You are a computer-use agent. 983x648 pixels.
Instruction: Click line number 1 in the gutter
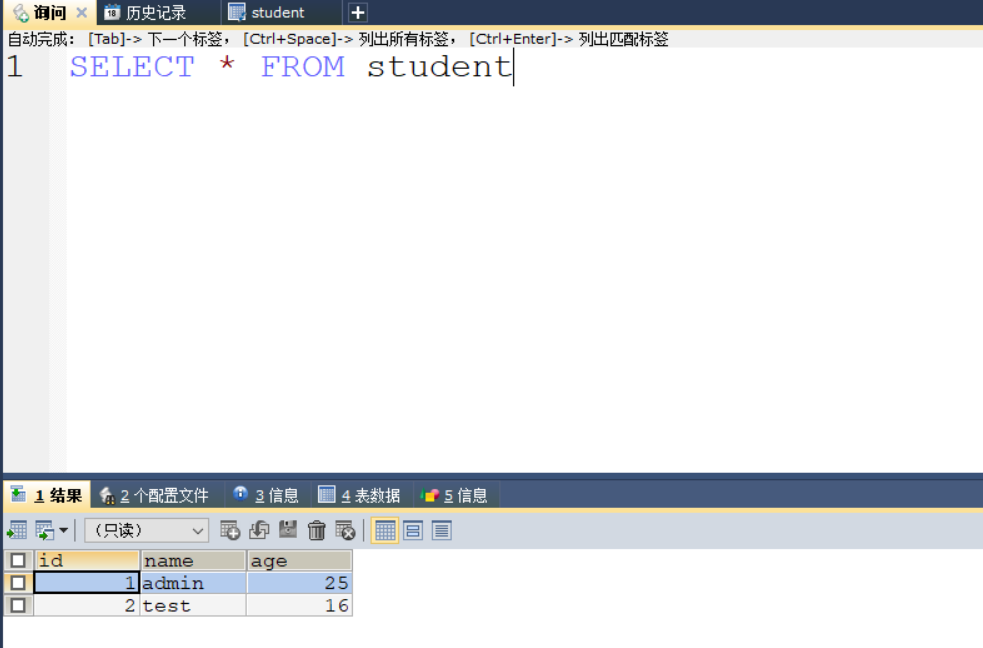pyautogui.click(x=15, y=66)
